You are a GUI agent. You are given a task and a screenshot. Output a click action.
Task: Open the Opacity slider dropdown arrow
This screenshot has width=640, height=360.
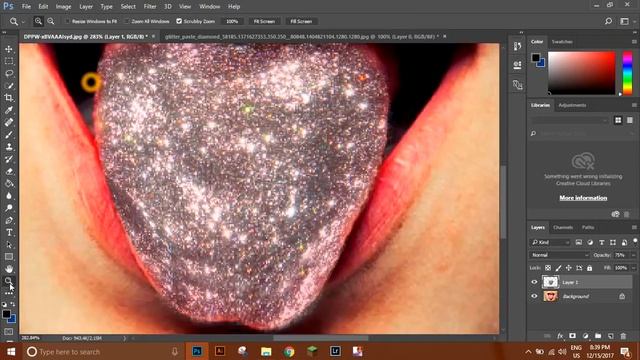click(x=633, y=255)
